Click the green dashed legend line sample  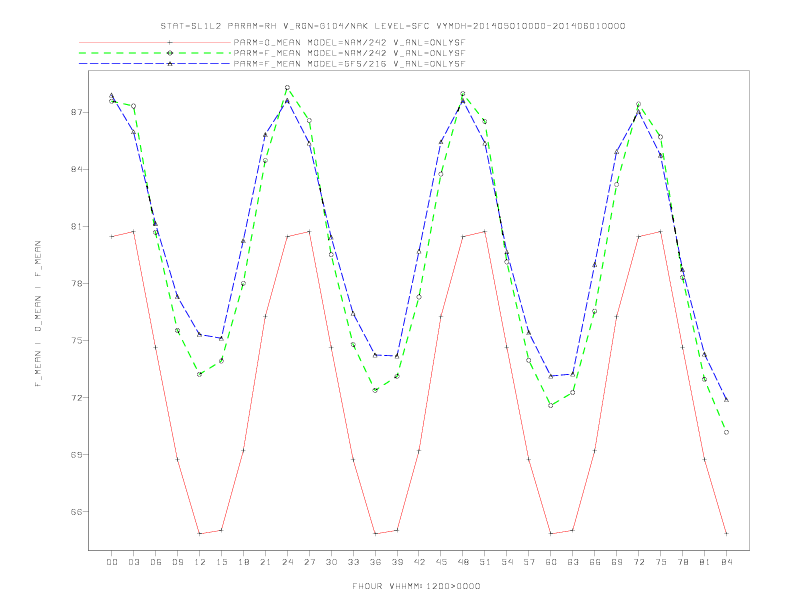point(155,53)
